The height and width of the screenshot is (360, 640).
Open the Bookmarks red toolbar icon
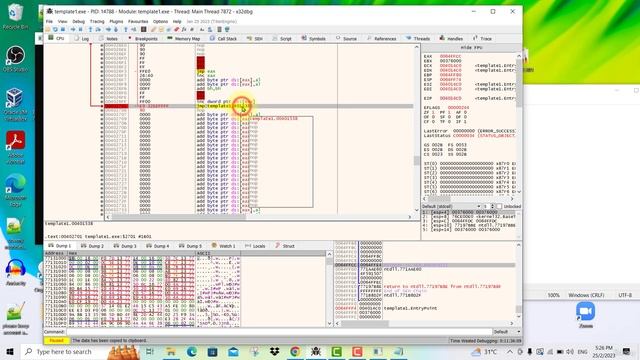(176, 29)
